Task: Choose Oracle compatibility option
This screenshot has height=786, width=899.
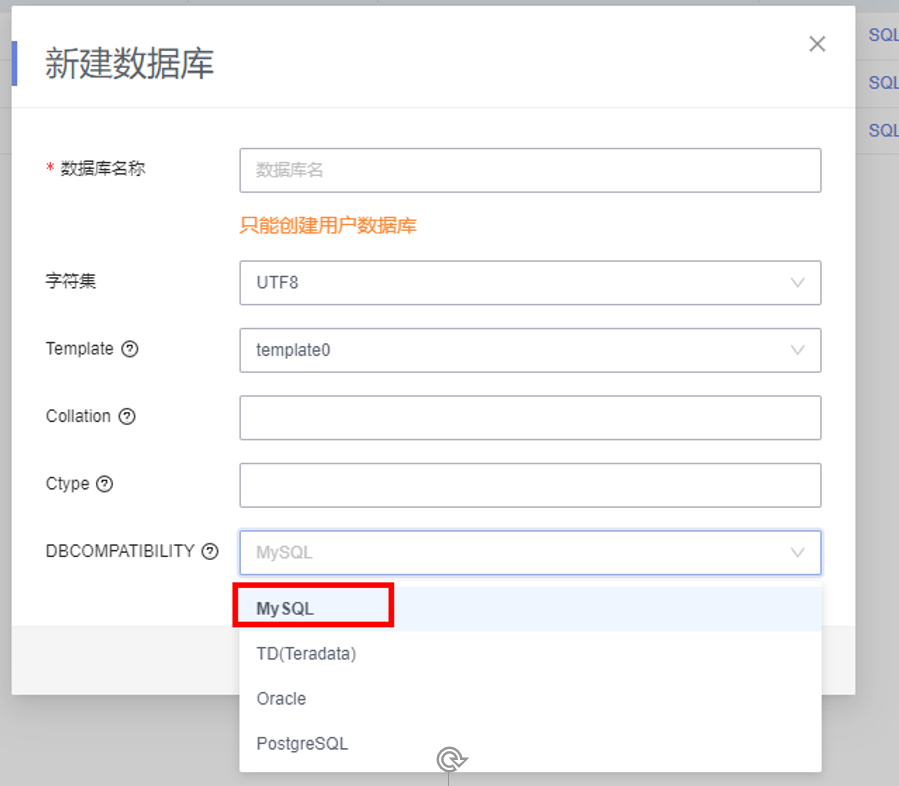Action: 530,698
